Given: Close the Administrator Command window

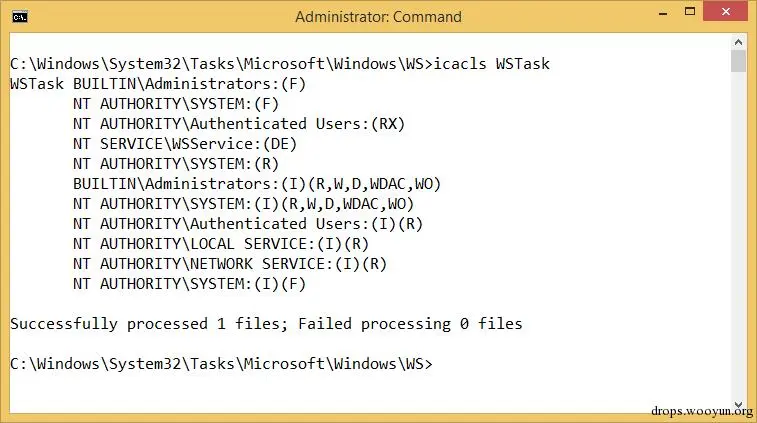Looking at the screenshot, I should click(726, 12).
